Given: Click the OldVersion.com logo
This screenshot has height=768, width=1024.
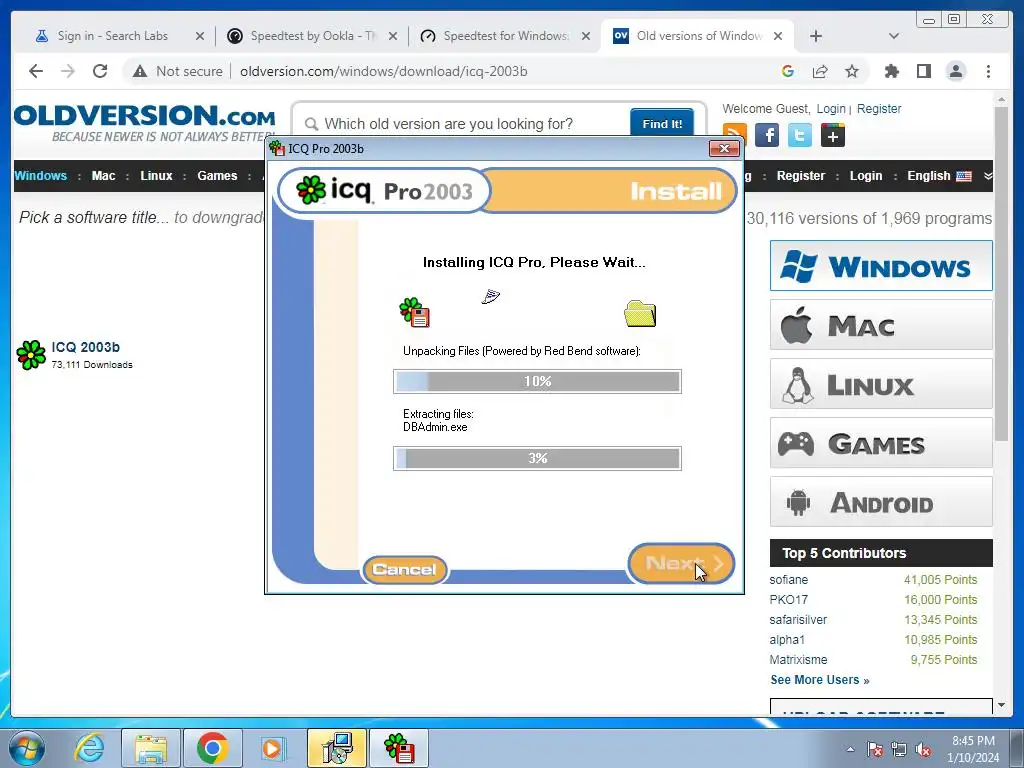Looking at the screenshot, I should 144,122.
